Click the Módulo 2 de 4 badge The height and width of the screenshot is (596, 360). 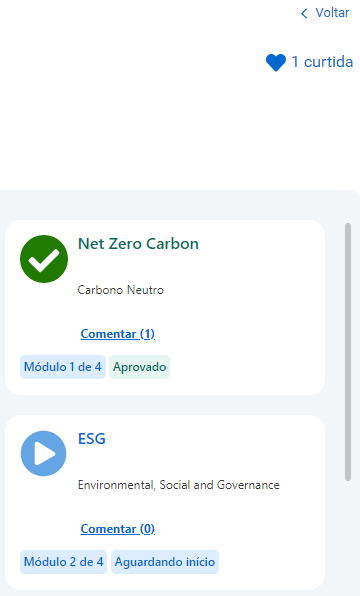(x=63, y=562)
